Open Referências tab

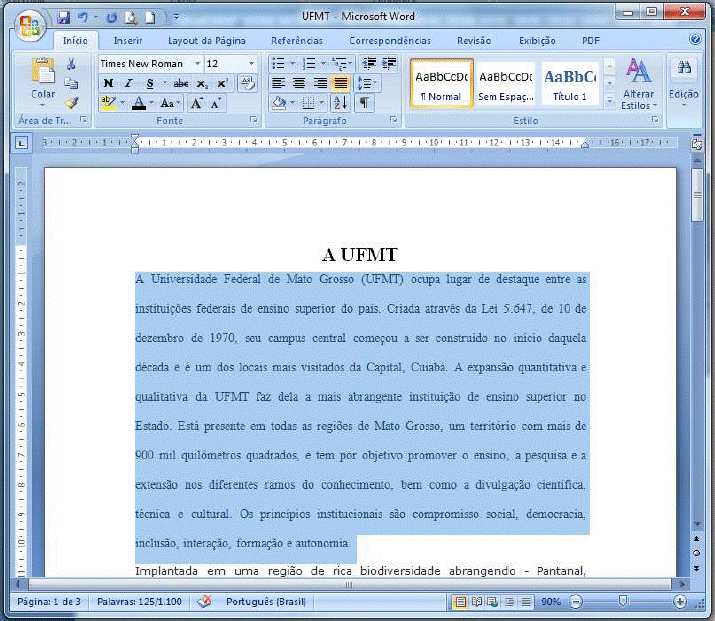pyautogui.click(x=297, y=41)
